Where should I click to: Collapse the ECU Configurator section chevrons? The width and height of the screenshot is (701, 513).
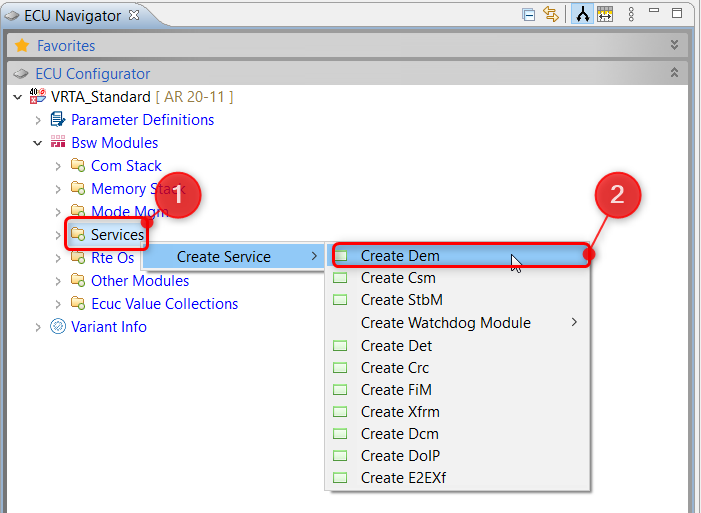674,72
